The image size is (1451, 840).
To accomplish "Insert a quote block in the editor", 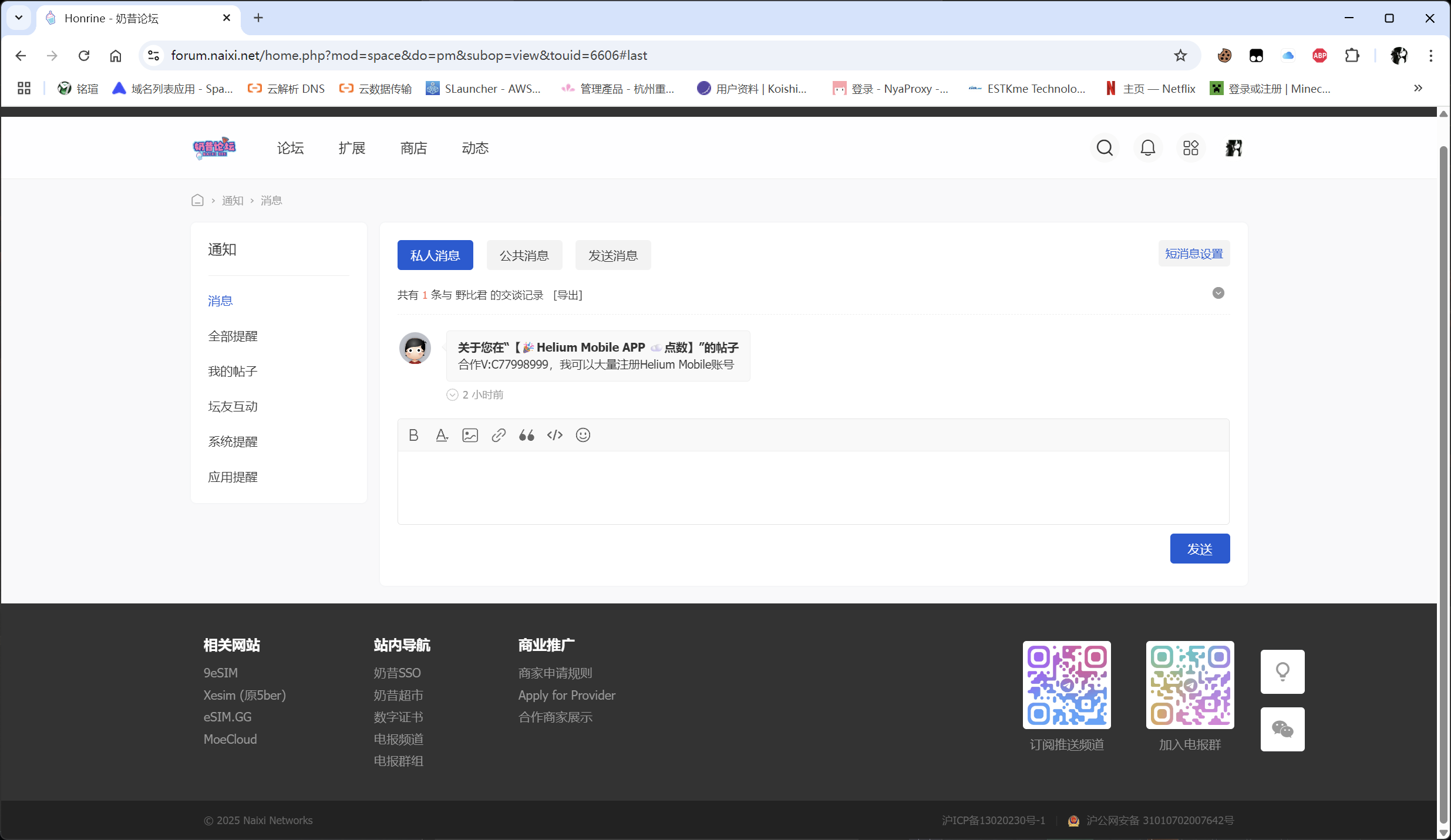I will (x=526, y=435).
